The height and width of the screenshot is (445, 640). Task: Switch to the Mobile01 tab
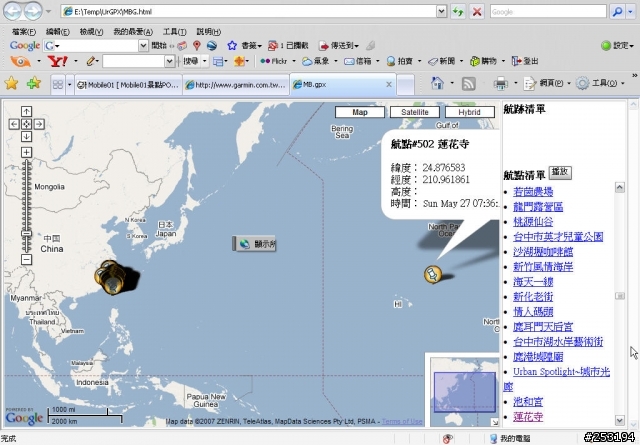tap(128, 85)
